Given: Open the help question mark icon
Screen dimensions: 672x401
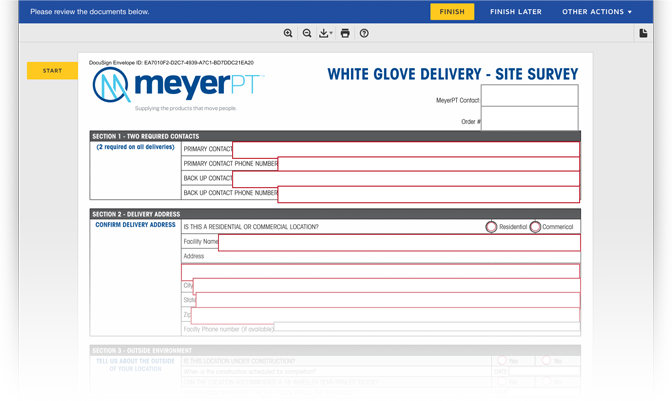Looking at the screenshot, I should (364, 33).
